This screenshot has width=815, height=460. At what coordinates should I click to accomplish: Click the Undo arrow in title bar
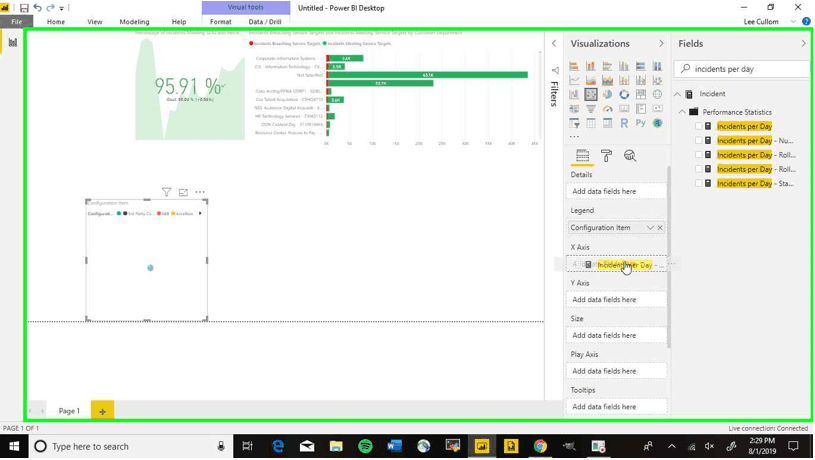click(x=37, y=8)
